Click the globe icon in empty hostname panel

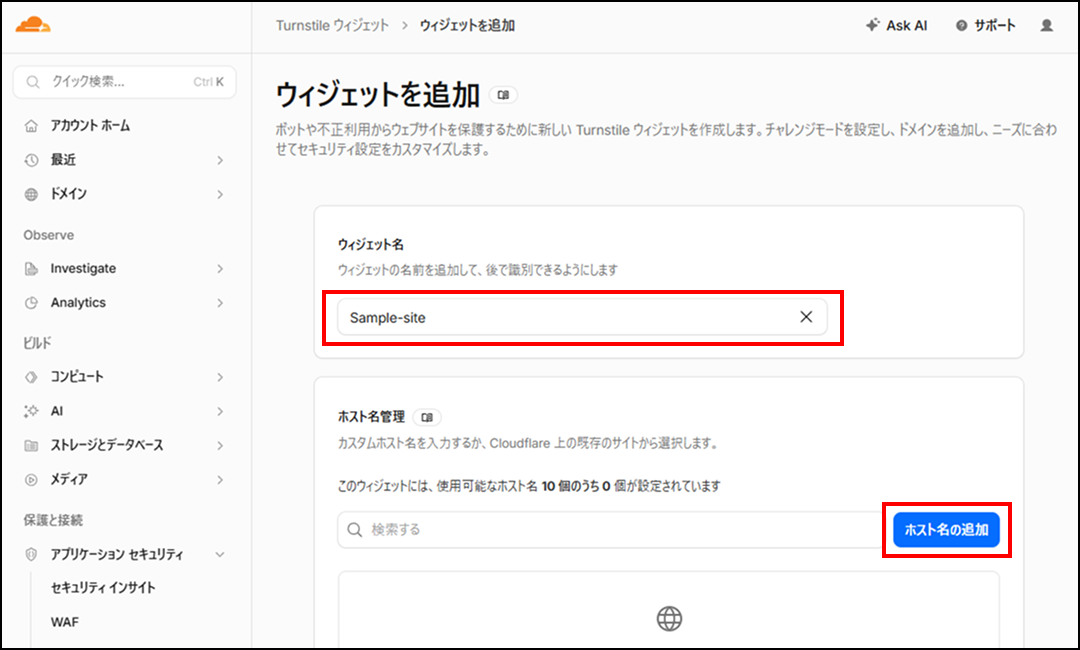coord(669,618)
